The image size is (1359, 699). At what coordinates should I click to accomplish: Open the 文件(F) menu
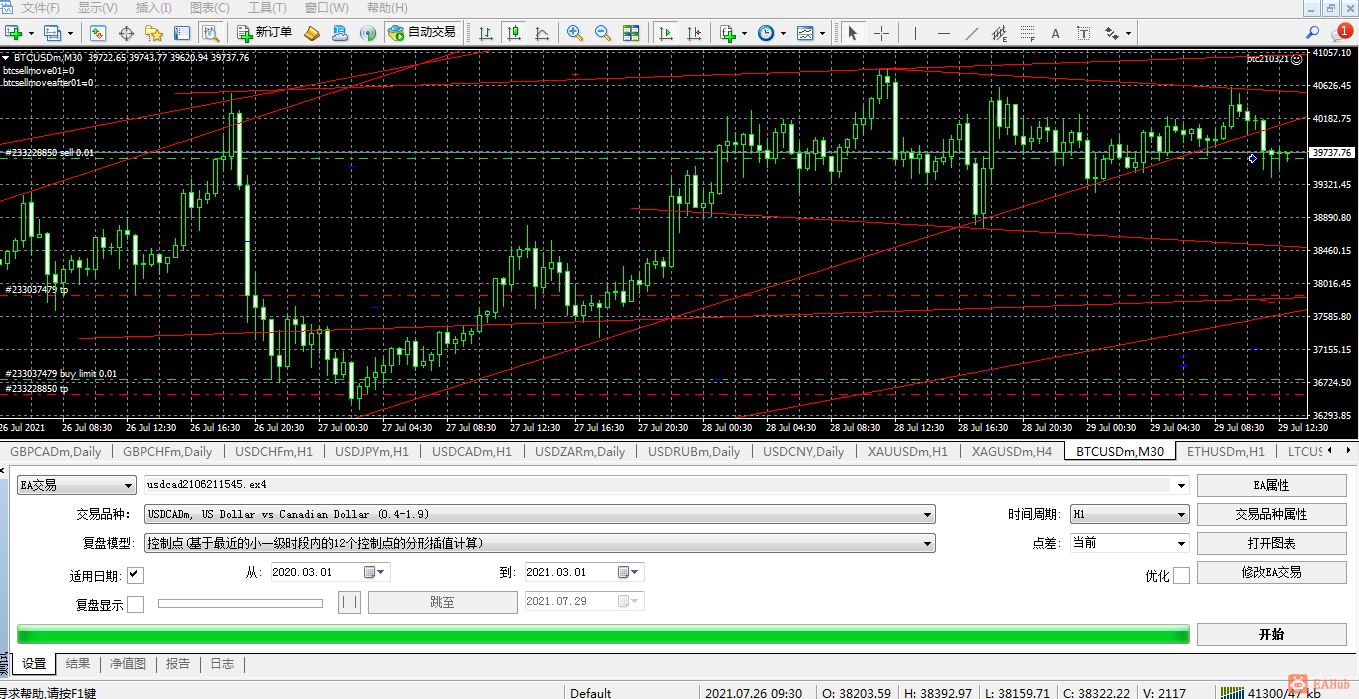tap(40, 8)
